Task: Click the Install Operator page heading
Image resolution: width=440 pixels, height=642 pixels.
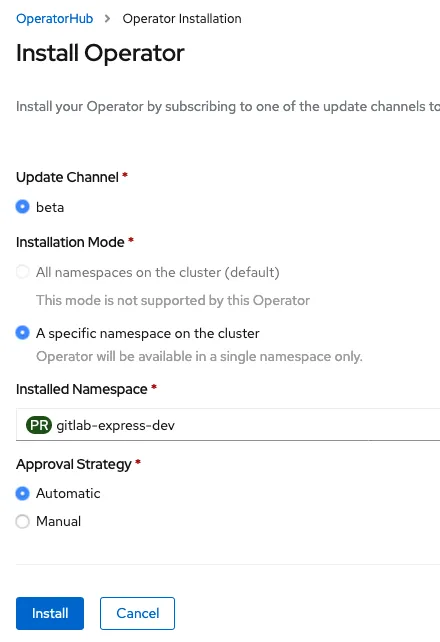Action: click(x=100, y=53)
